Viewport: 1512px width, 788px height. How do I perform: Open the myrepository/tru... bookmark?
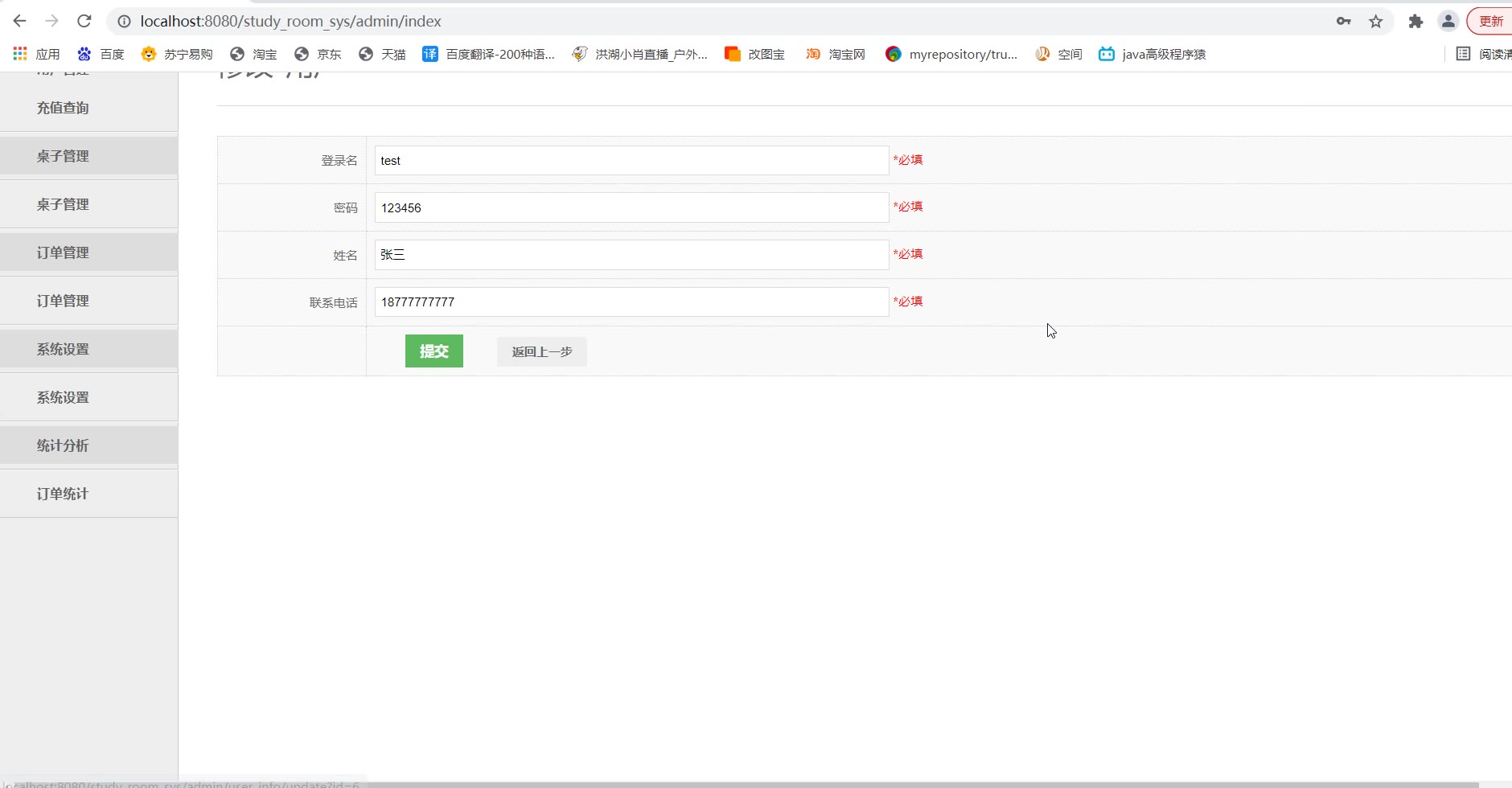pyautogui.click(x=951, y=54)
